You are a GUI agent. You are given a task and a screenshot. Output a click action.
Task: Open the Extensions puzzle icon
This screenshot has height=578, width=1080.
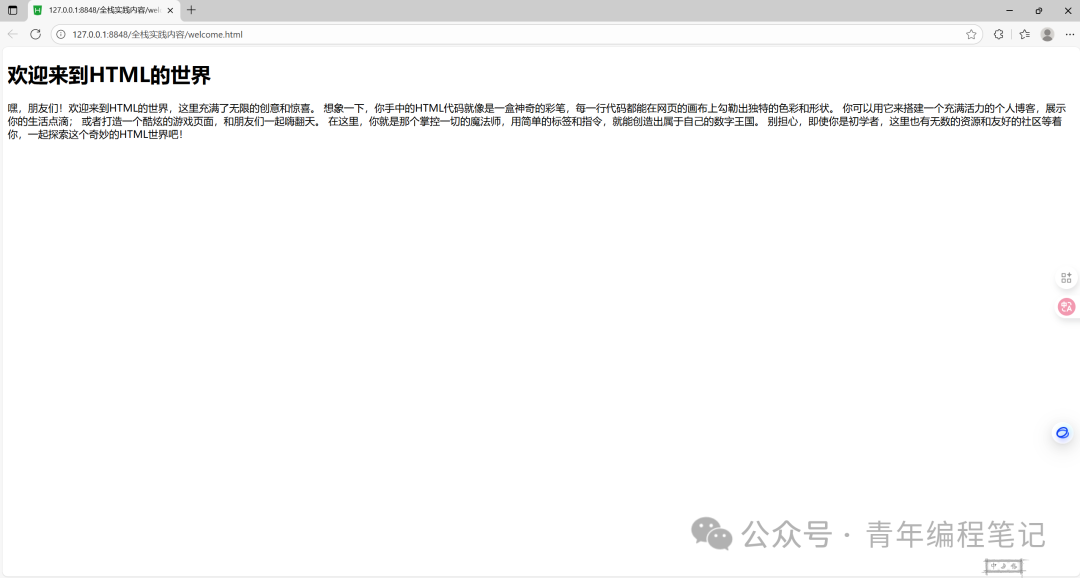click(999, 34)
